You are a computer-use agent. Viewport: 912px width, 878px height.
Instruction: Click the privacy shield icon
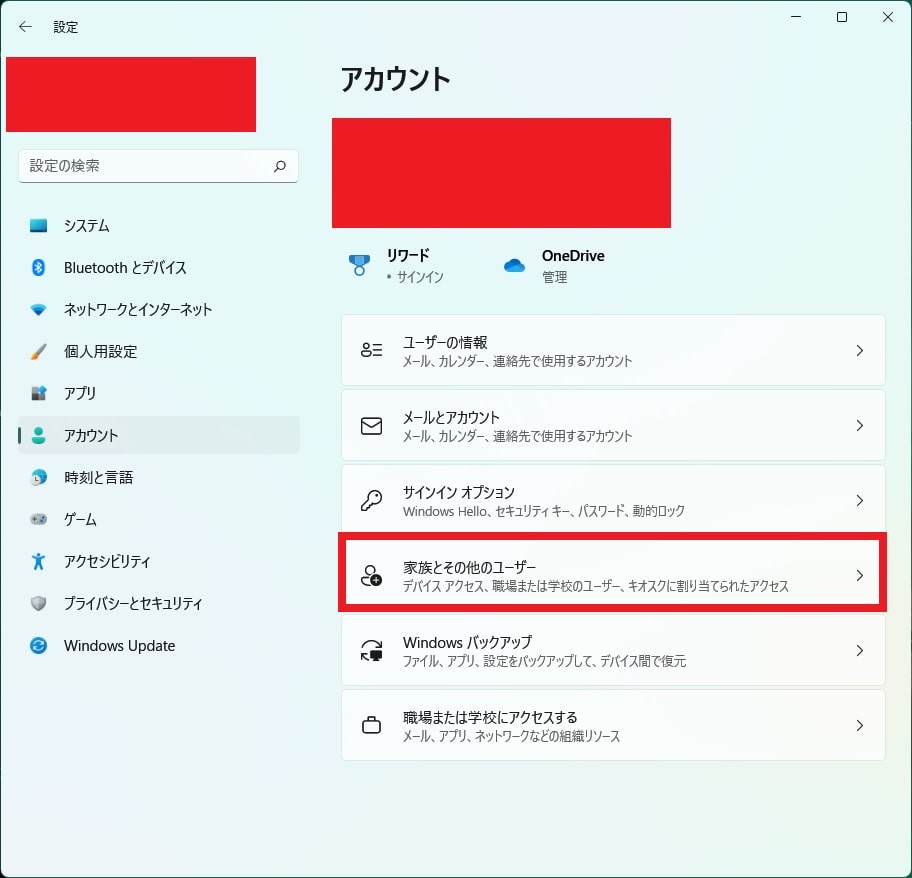coord(38,604)
